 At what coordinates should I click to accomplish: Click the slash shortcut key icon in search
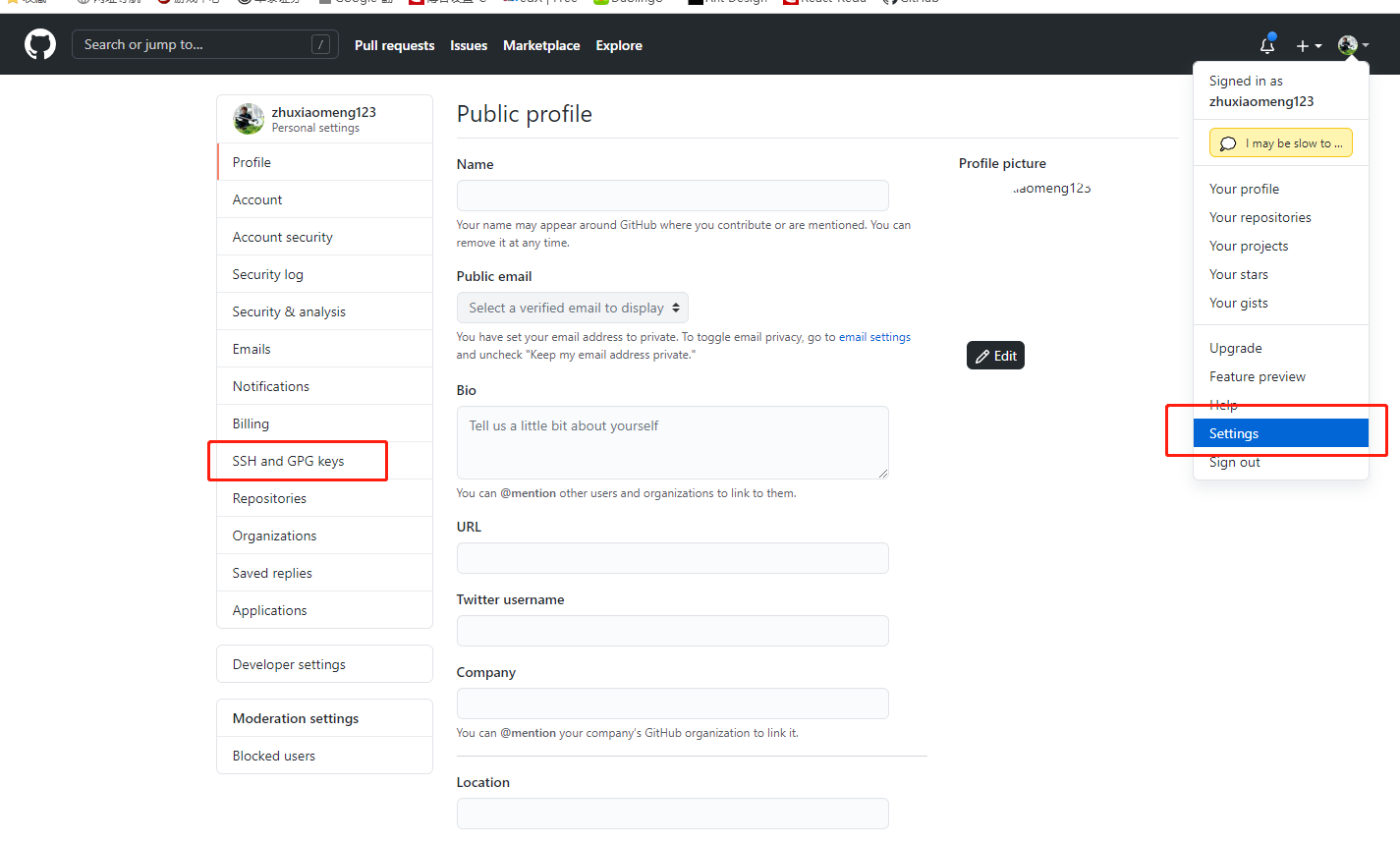click(320, 44)
